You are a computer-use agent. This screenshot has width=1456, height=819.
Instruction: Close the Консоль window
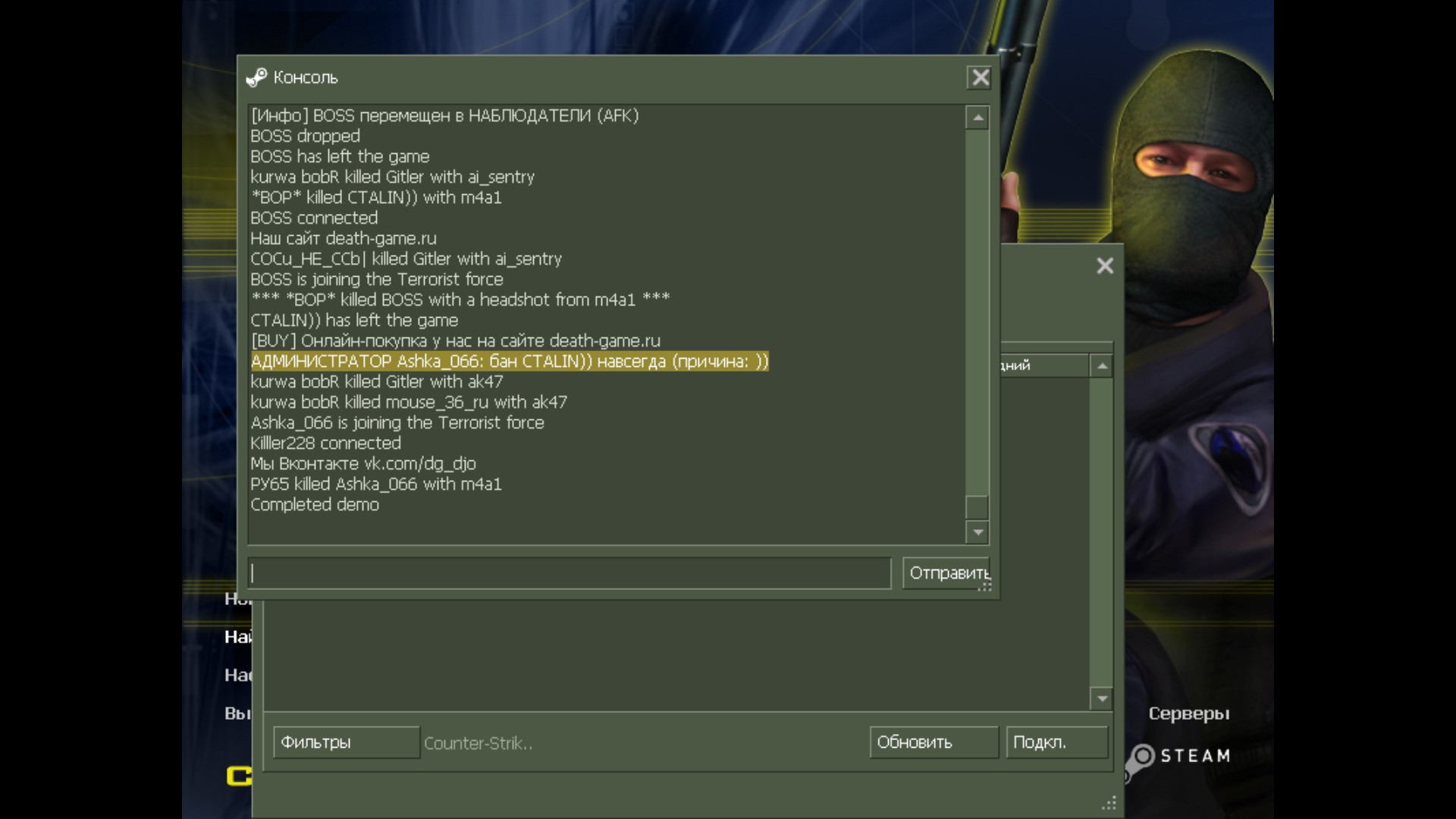(980, 77)
